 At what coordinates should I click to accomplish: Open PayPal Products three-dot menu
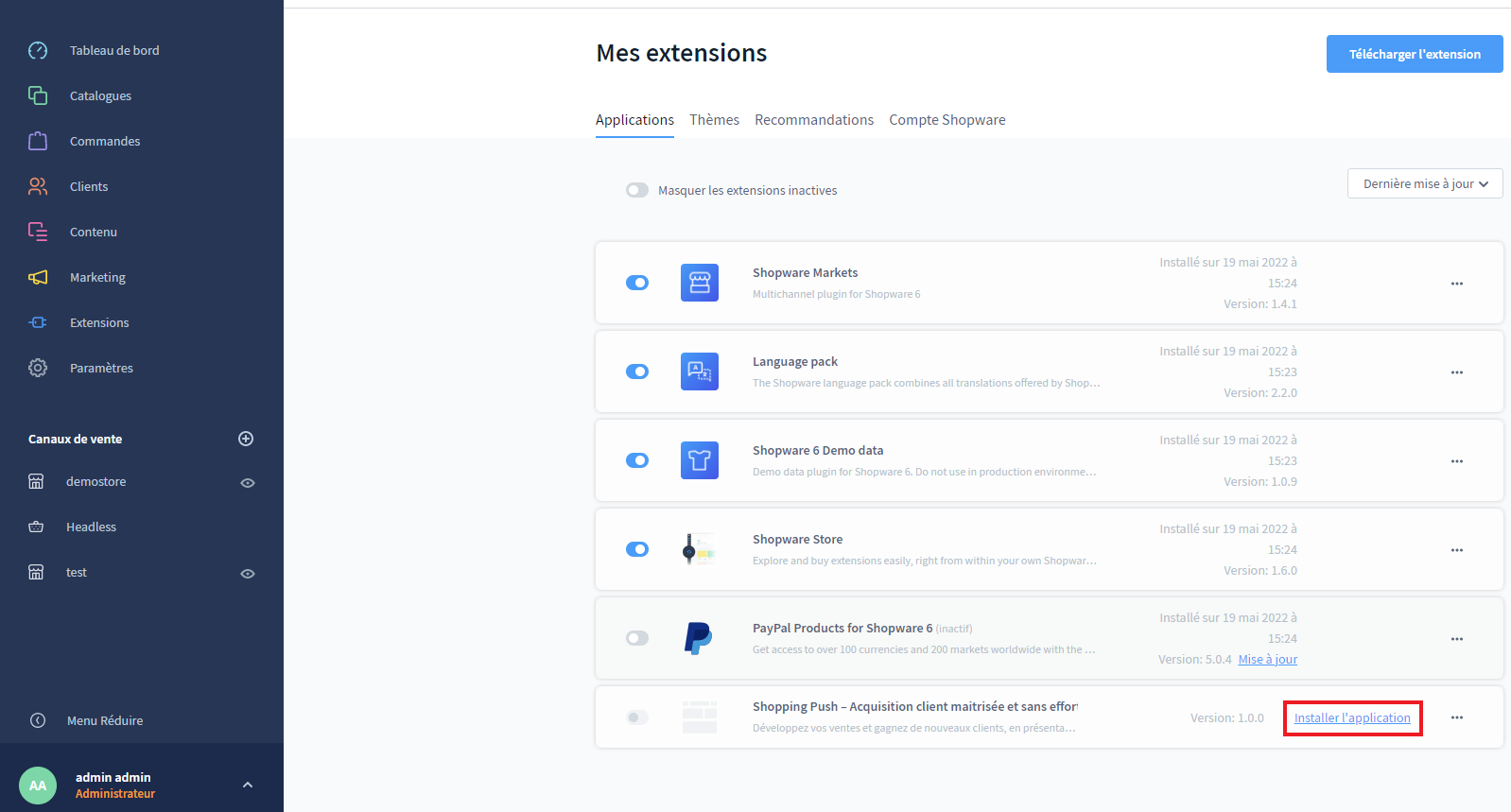(x=1457, y=639)
